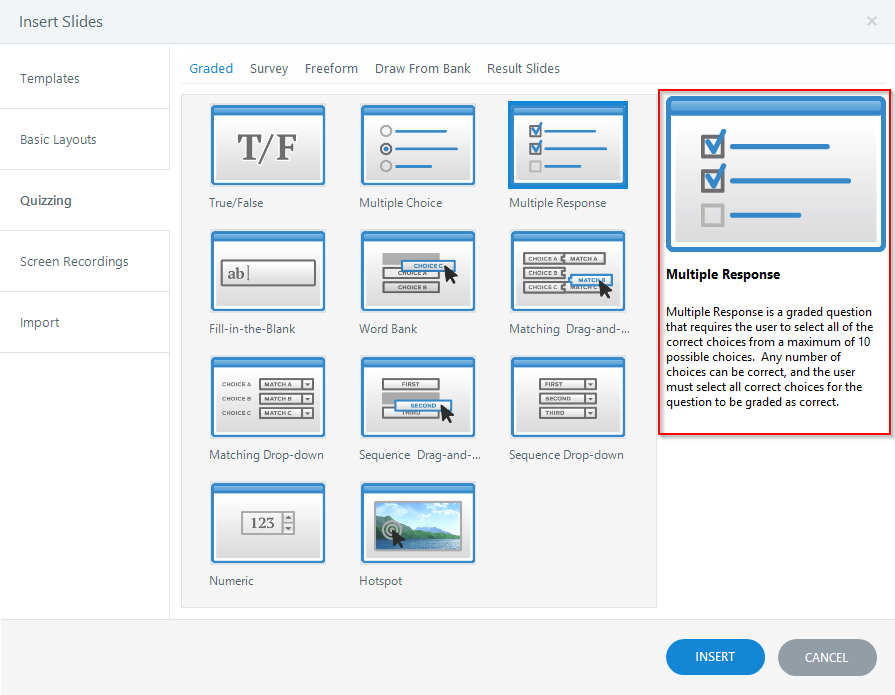Select the Word Bank question type
Viewport: 895px width, 695px height.
click(417, 271)
